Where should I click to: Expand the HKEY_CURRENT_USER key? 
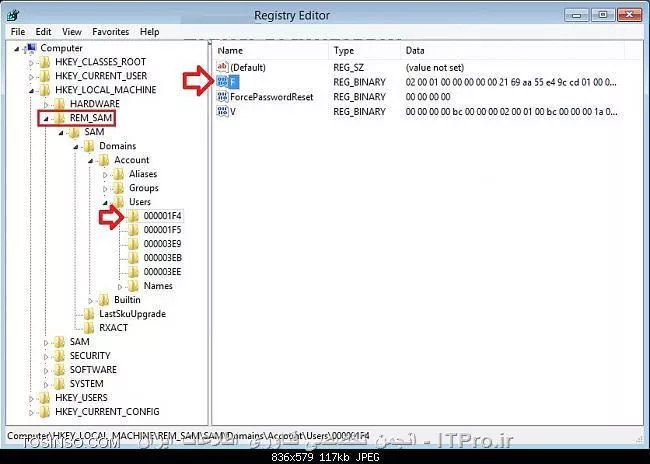pos(31,77)
